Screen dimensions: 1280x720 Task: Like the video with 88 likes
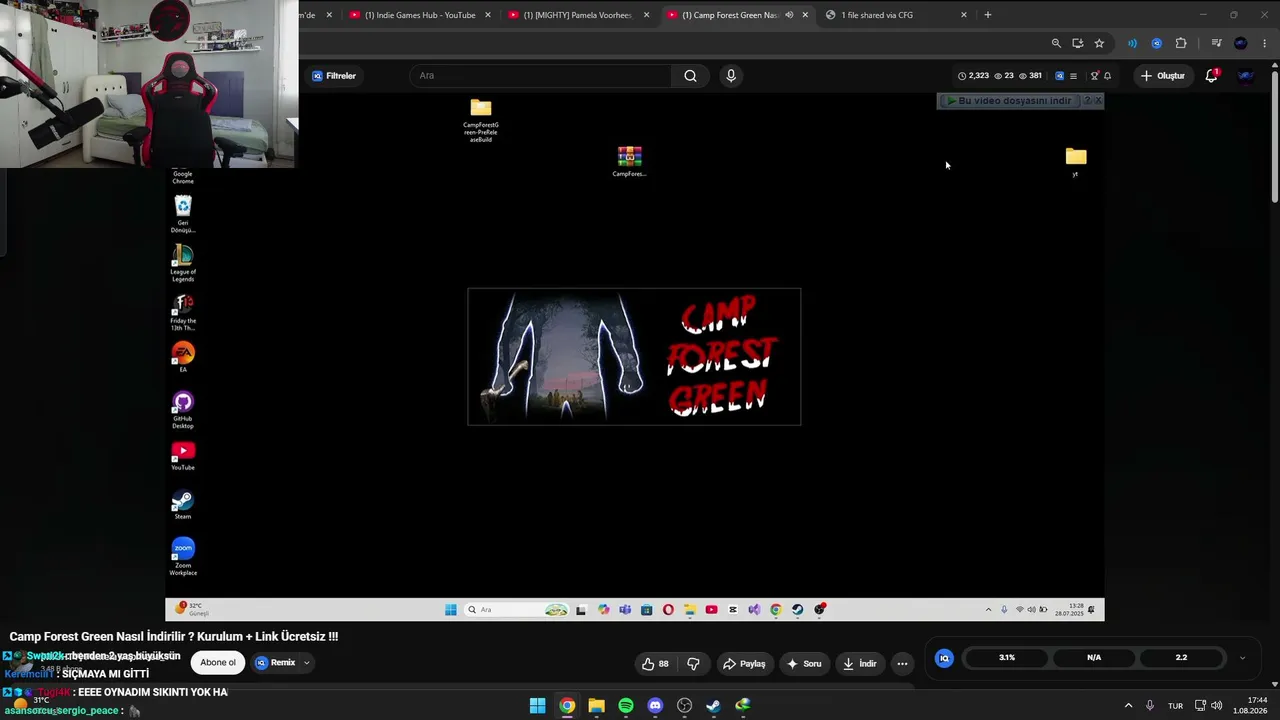pyautogui.click(x=655, y=664)
